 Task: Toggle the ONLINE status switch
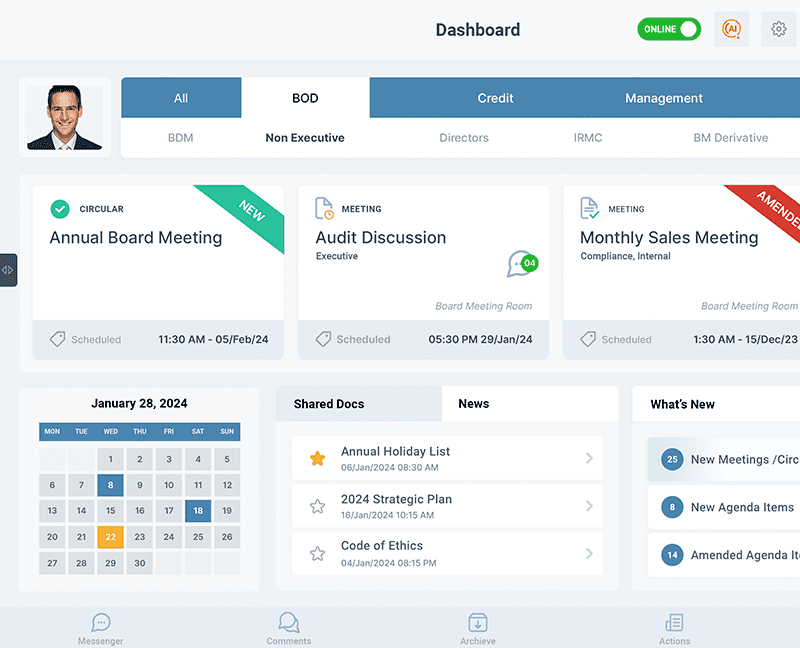tap(669, 30)
